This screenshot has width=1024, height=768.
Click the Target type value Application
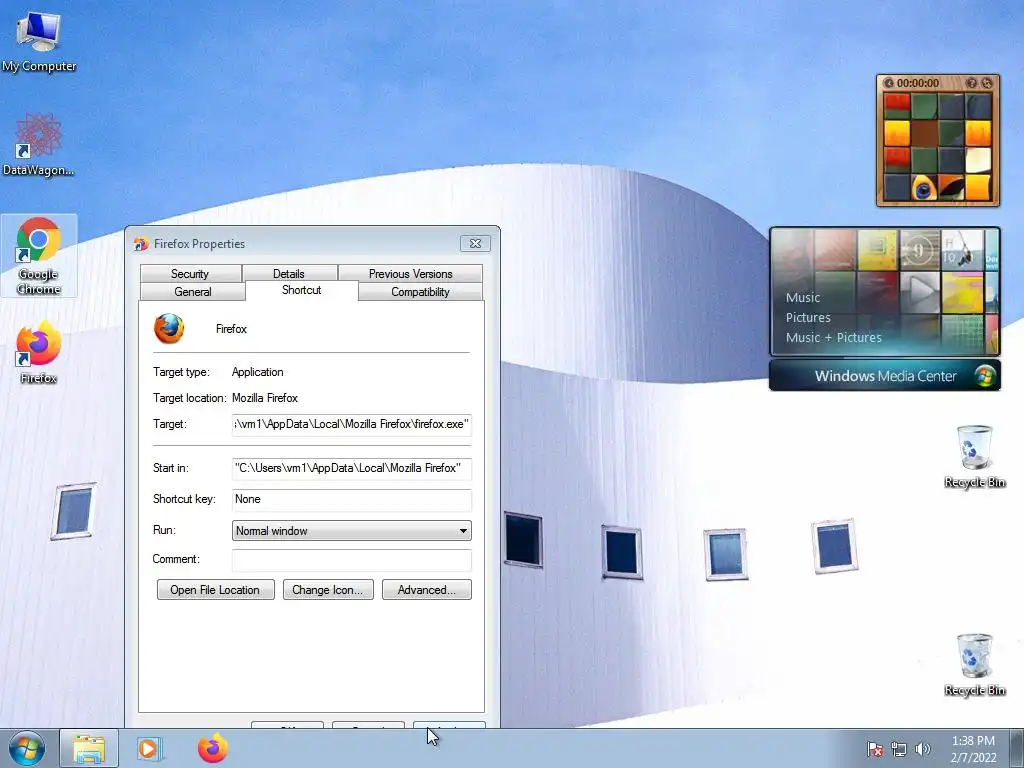pos(257,372)
